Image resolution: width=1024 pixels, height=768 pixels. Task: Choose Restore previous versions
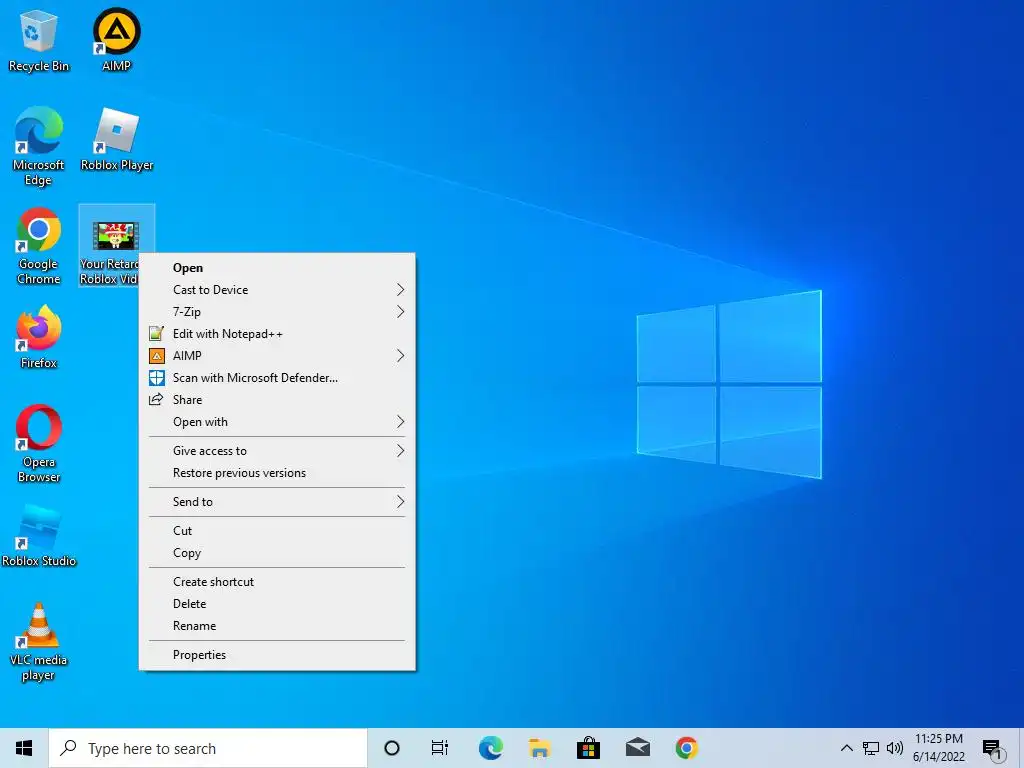click(277, 473)
